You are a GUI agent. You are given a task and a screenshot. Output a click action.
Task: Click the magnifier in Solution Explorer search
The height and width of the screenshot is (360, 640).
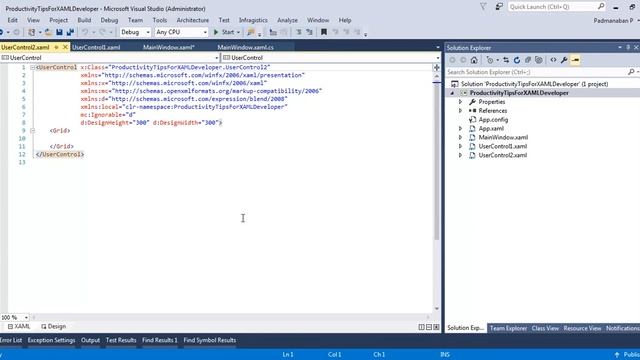pyautogui.click(x=631, y=72)
